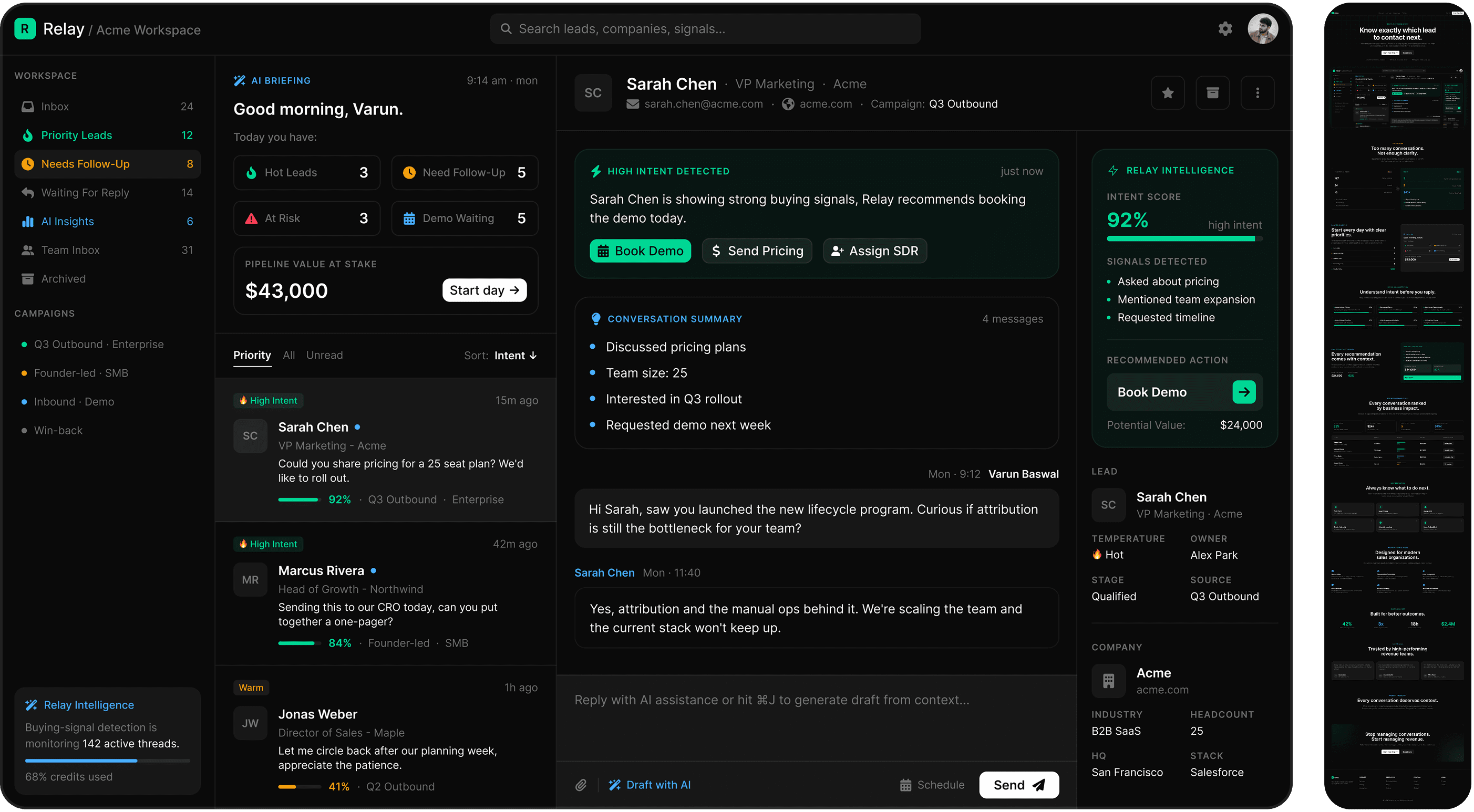
Task: Click the Relay logo icon
Action: pos(25,28)
